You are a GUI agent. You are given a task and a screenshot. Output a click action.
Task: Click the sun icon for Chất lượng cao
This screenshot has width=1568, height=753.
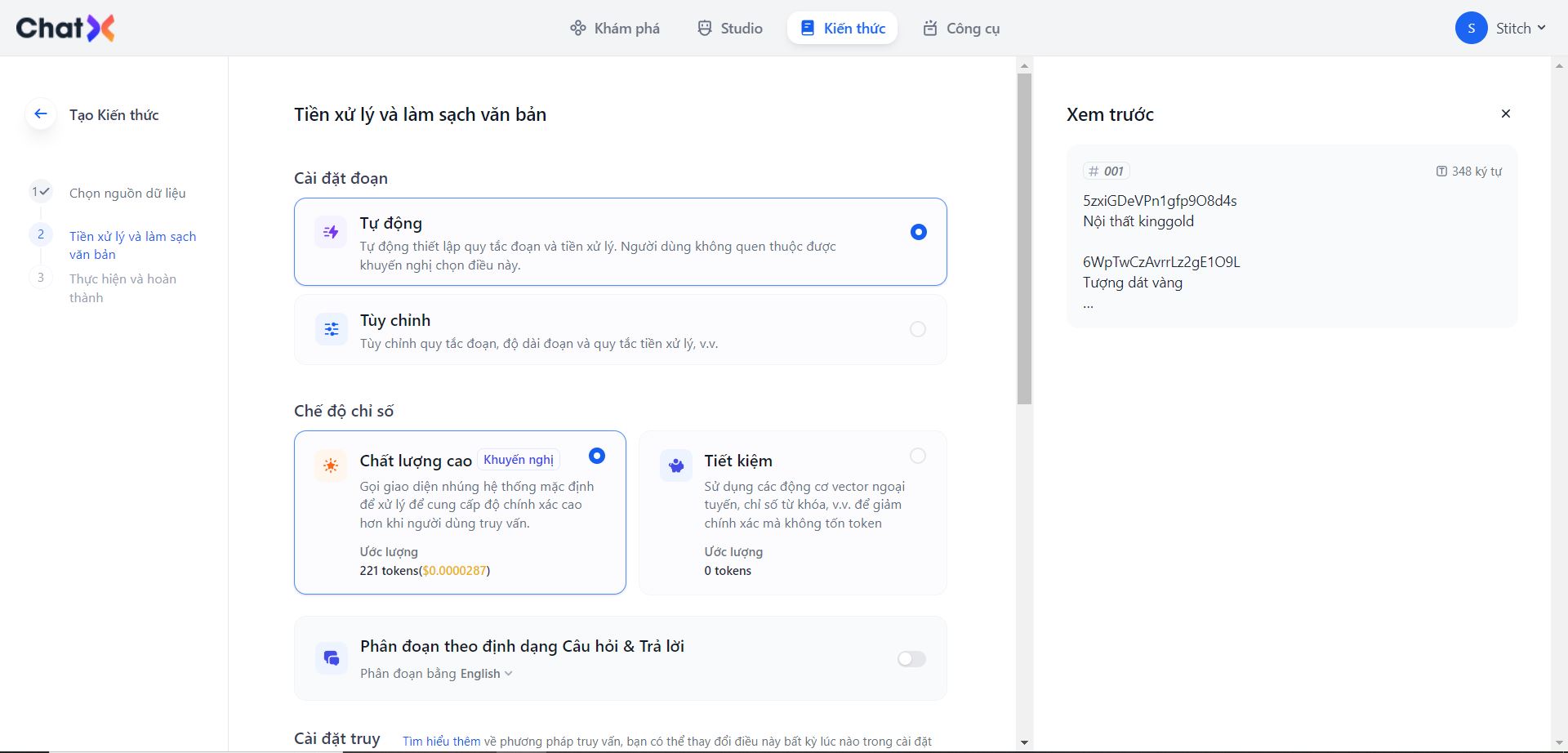(331, 466)
